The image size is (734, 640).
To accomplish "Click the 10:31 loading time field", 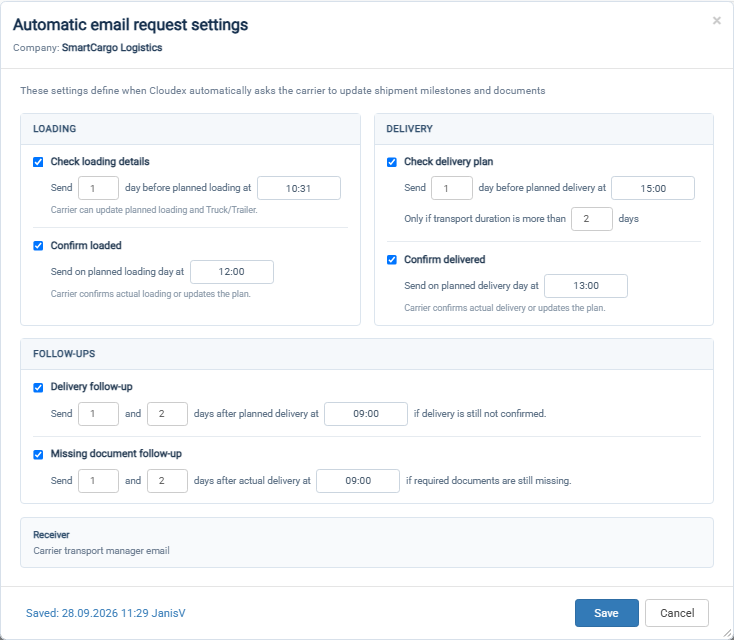I will click(299, 188).
